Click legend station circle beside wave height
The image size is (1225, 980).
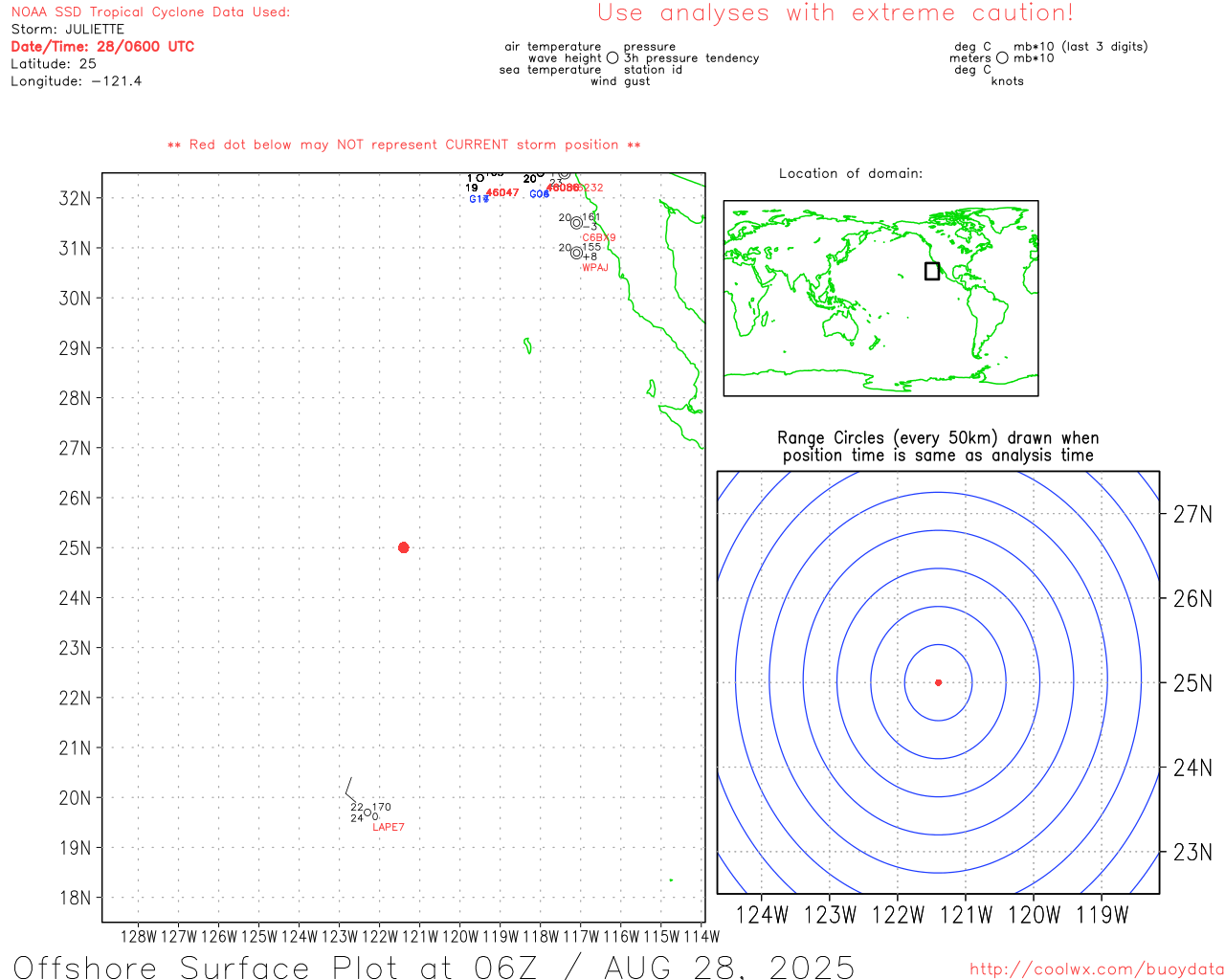point(612,58)
